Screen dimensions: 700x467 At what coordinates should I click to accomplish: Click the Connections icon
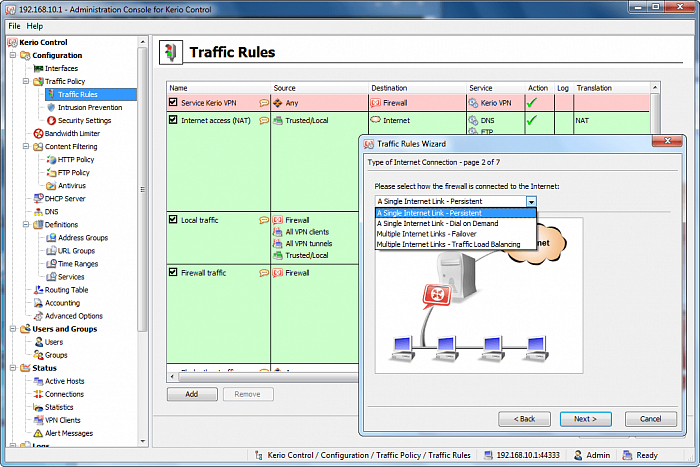click(x=38, y=394)
